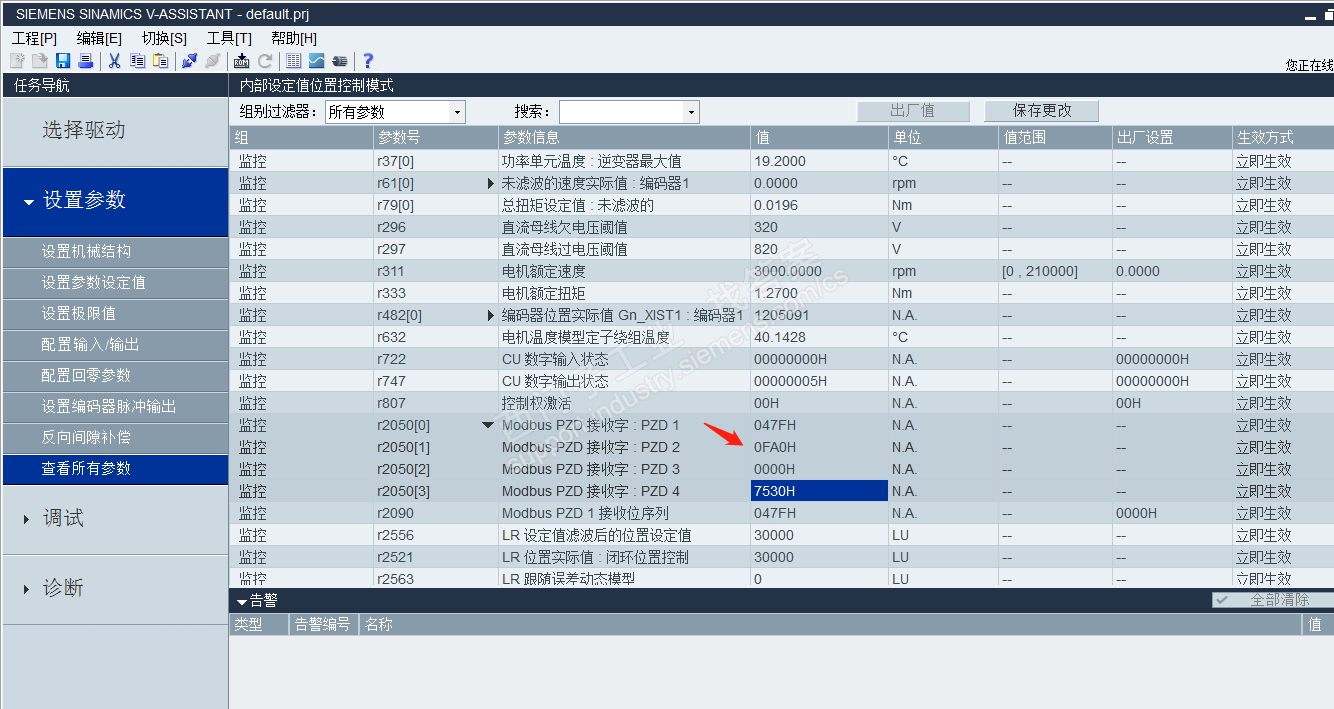The width and height of the screenshot is (1334, 709).
Task: Click the 电机额定速度 parameter info cell
Action: pos(624,271)
